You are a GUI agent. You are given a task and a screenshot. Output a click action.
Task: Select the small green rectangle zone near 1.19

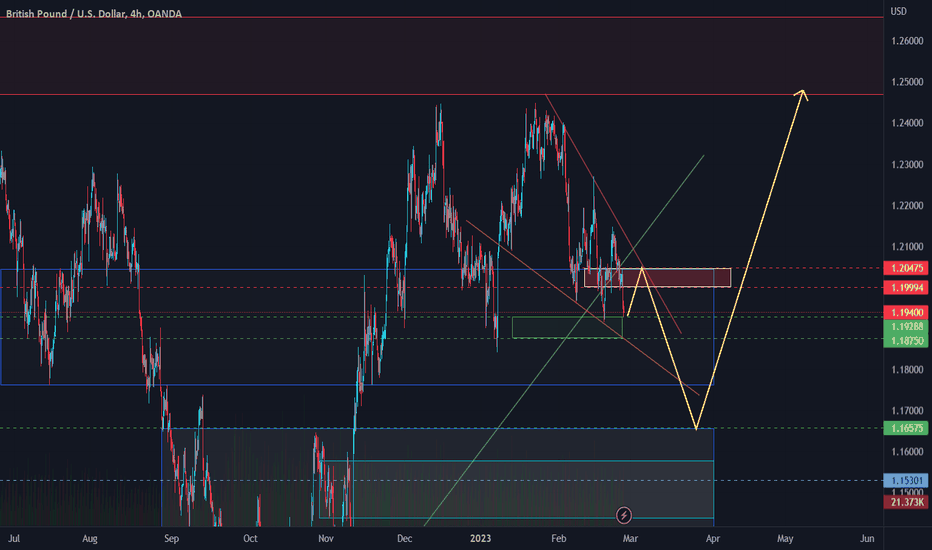[567, 327]
